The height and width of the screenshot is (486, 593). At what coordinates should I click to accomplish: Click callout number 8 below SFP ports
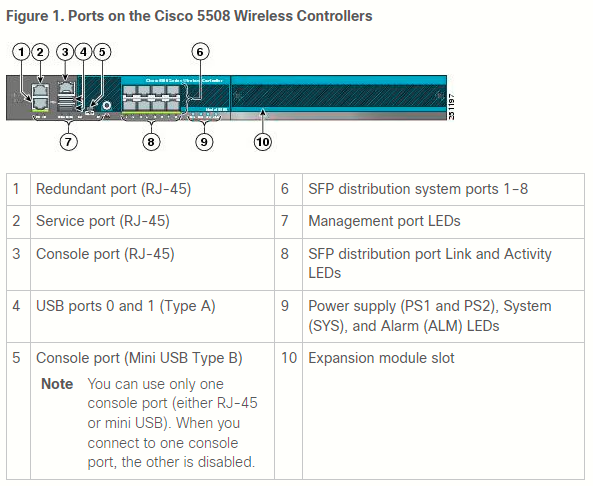coord(151,142)
